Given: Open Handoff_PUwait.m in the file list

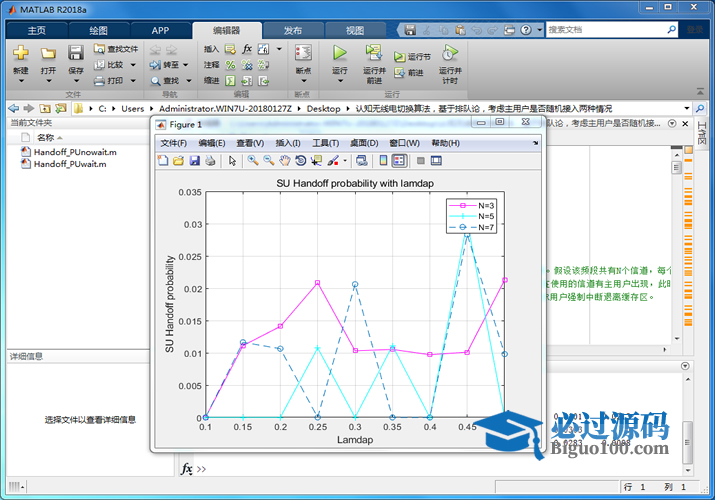Looking at the screenshot, I should [74, 164].
